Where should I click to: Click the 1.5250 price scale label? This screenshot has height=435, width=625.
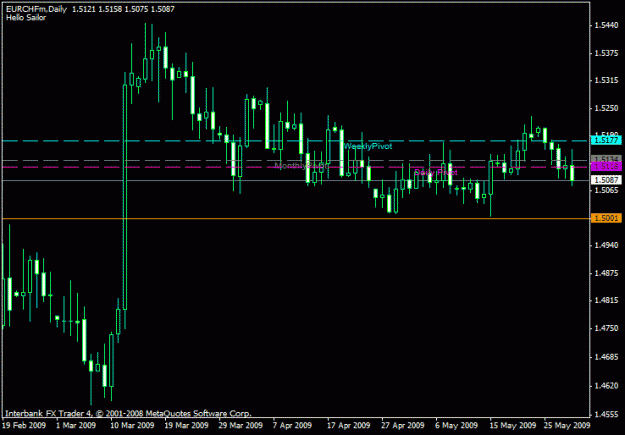[606, 108]
